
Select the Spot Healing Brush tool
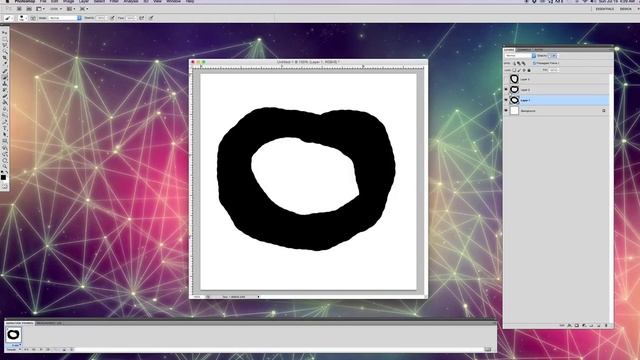click(x=4, y=71)
